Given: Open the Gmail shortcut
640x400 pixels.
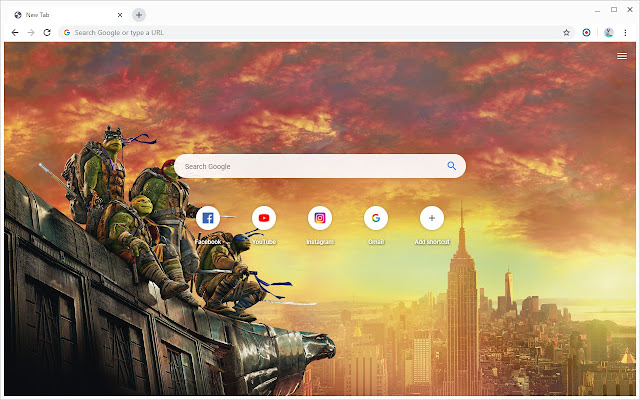Looking at the screenshot, I should pos(376,218).
